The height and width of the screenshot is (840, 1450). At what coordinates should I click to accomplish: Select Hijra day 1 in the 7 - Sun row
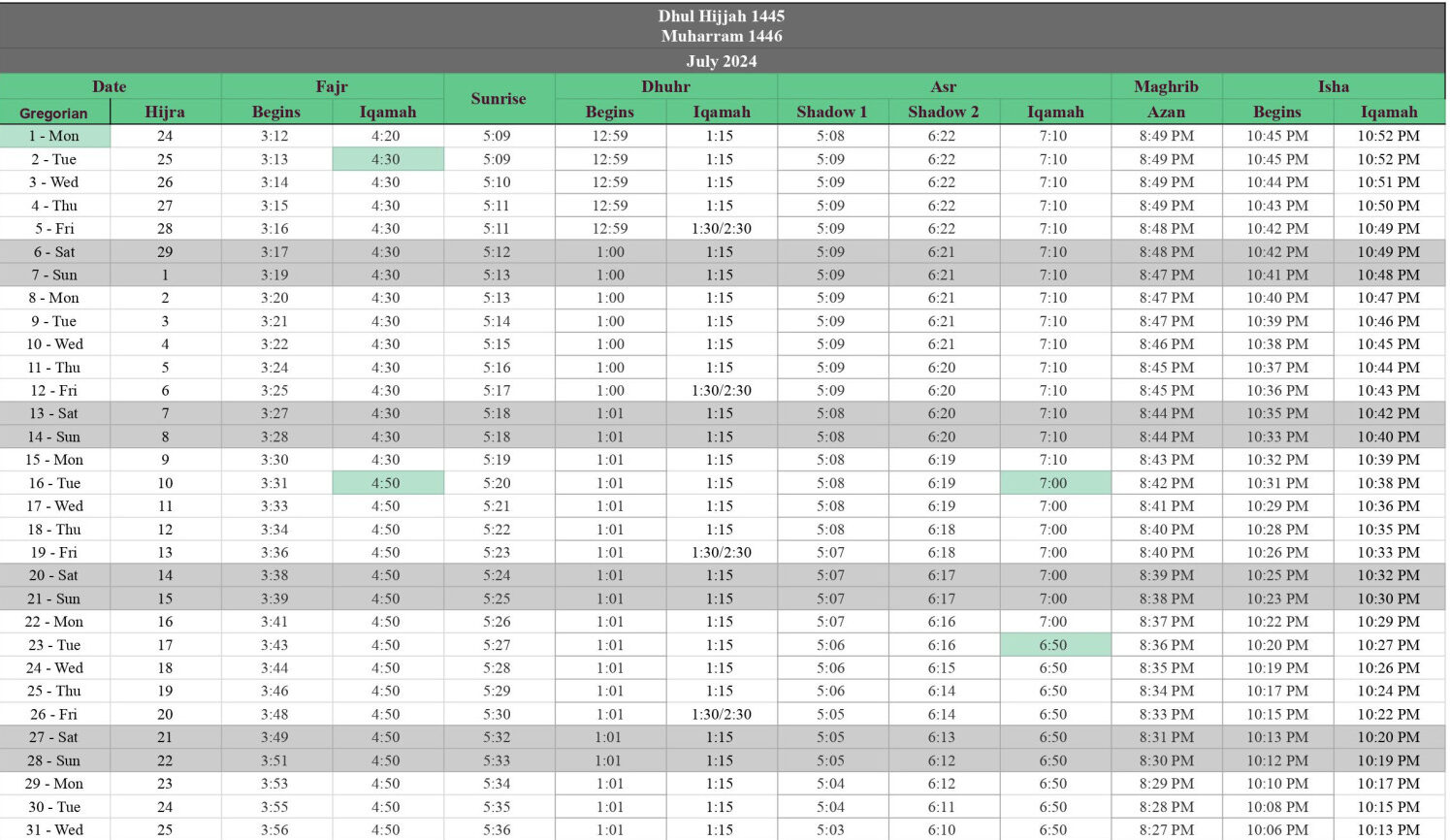(x=165, y=275)
